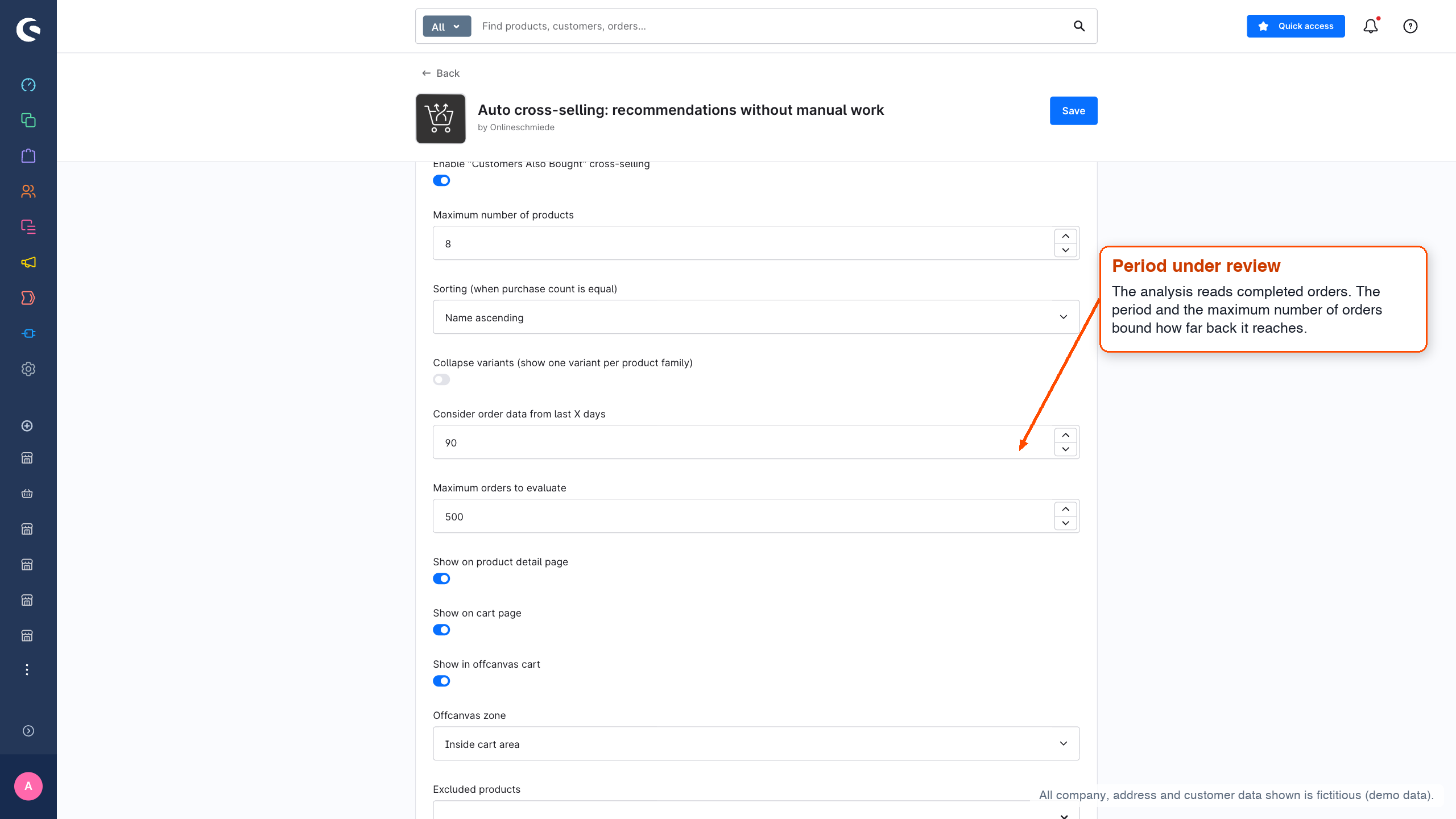This screenshot has height=819, width=1456.
Task: Open the basket sales channel icon
Action: 27,494
